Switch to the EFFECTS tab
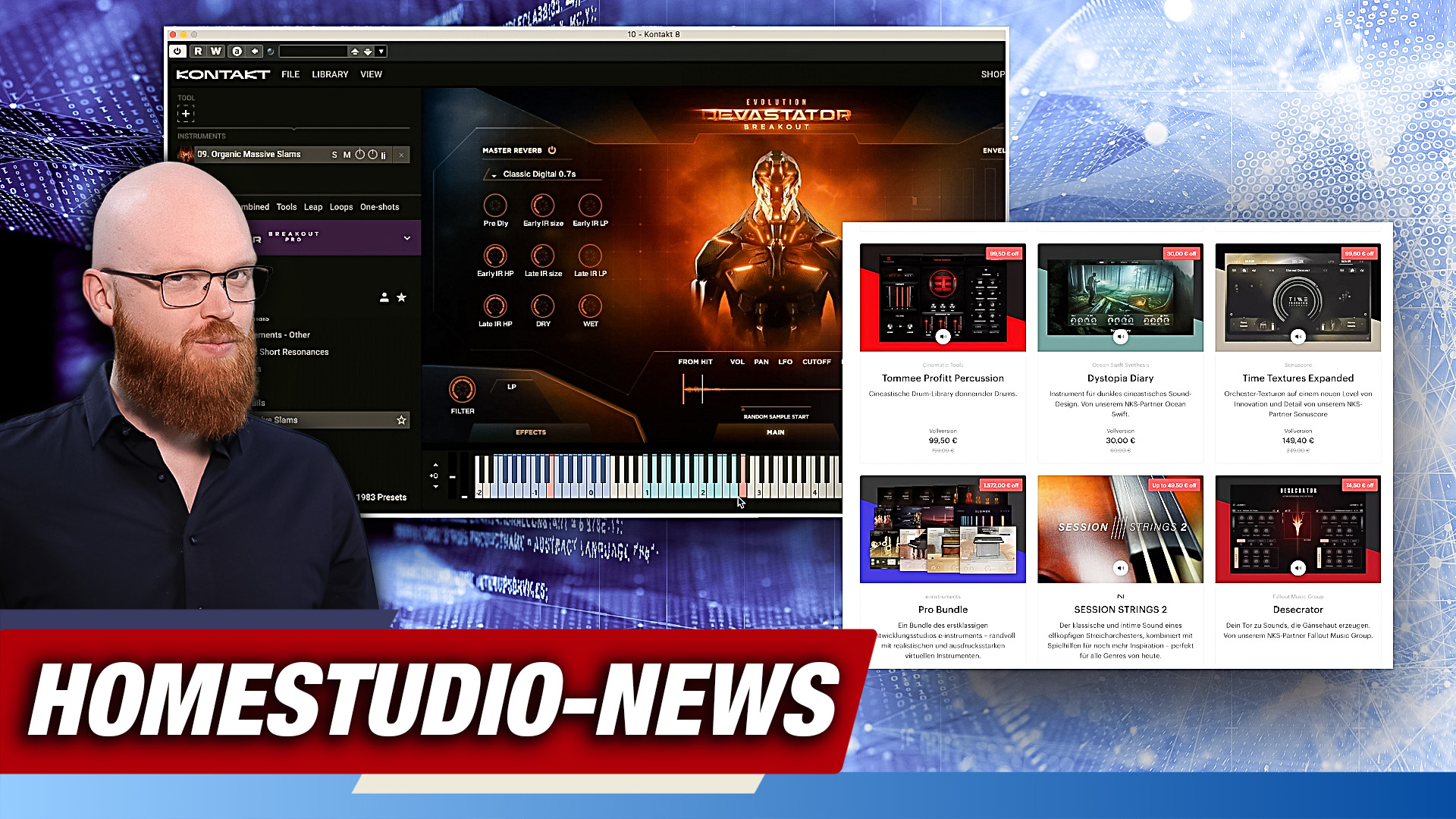The height and width of the screenshot is (819, 1456). click(531, 432)
